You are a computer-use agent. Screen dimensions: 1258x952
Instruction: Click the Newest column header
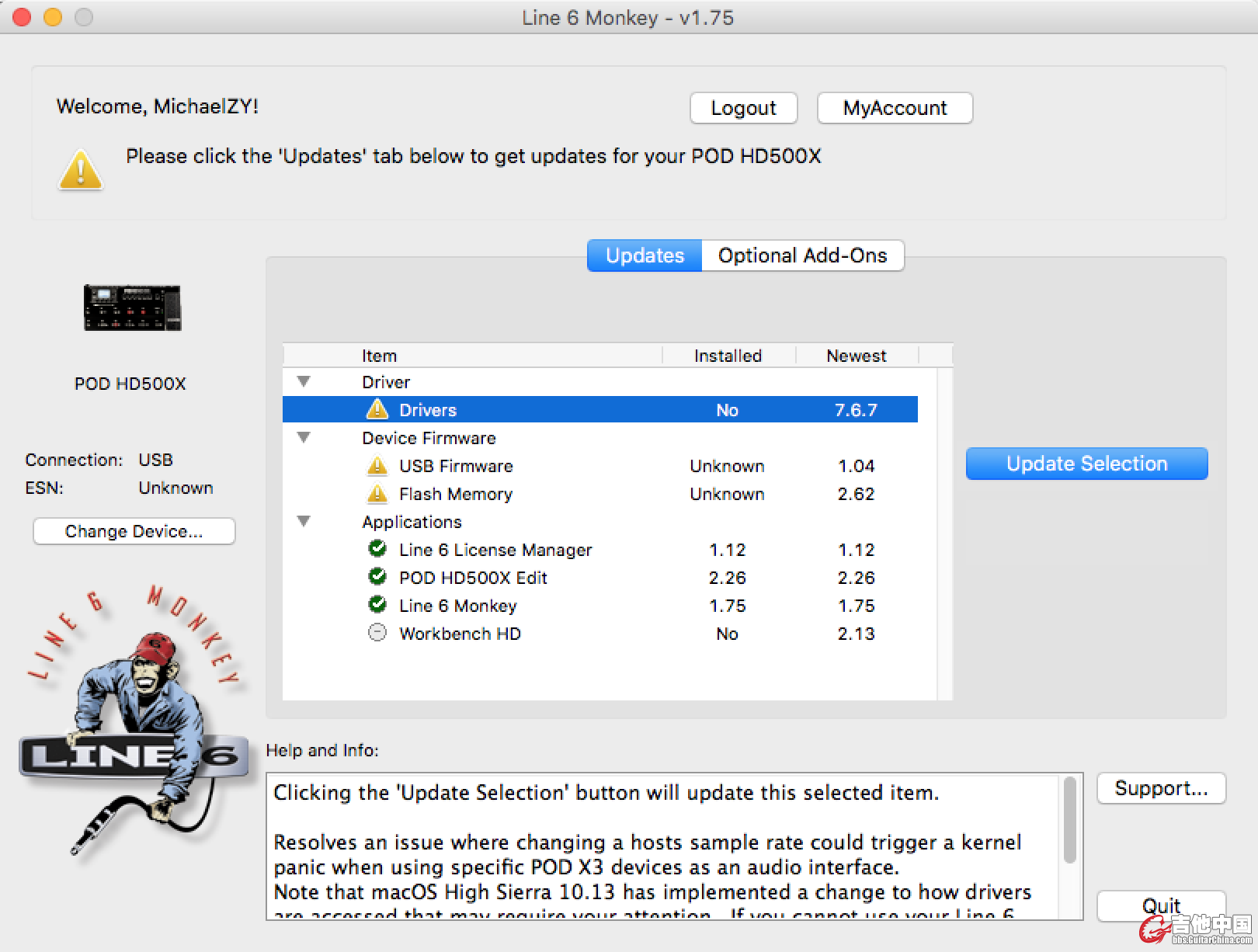click(856, 356)
